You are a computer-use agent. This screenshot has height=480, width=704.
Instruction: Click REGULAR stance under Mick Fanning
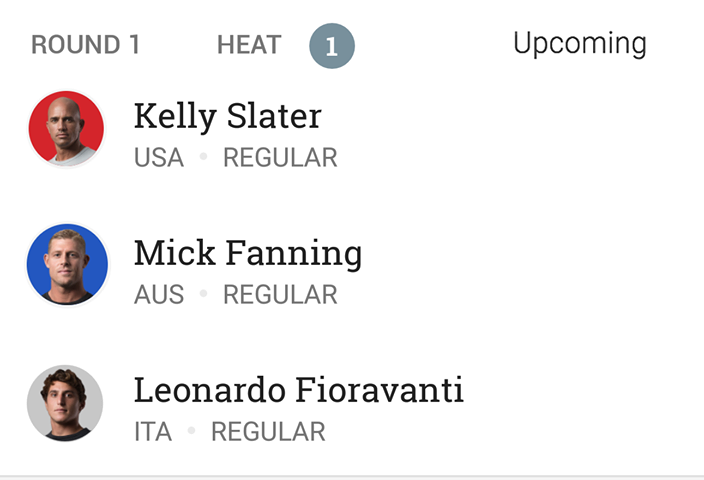(280, 295)
